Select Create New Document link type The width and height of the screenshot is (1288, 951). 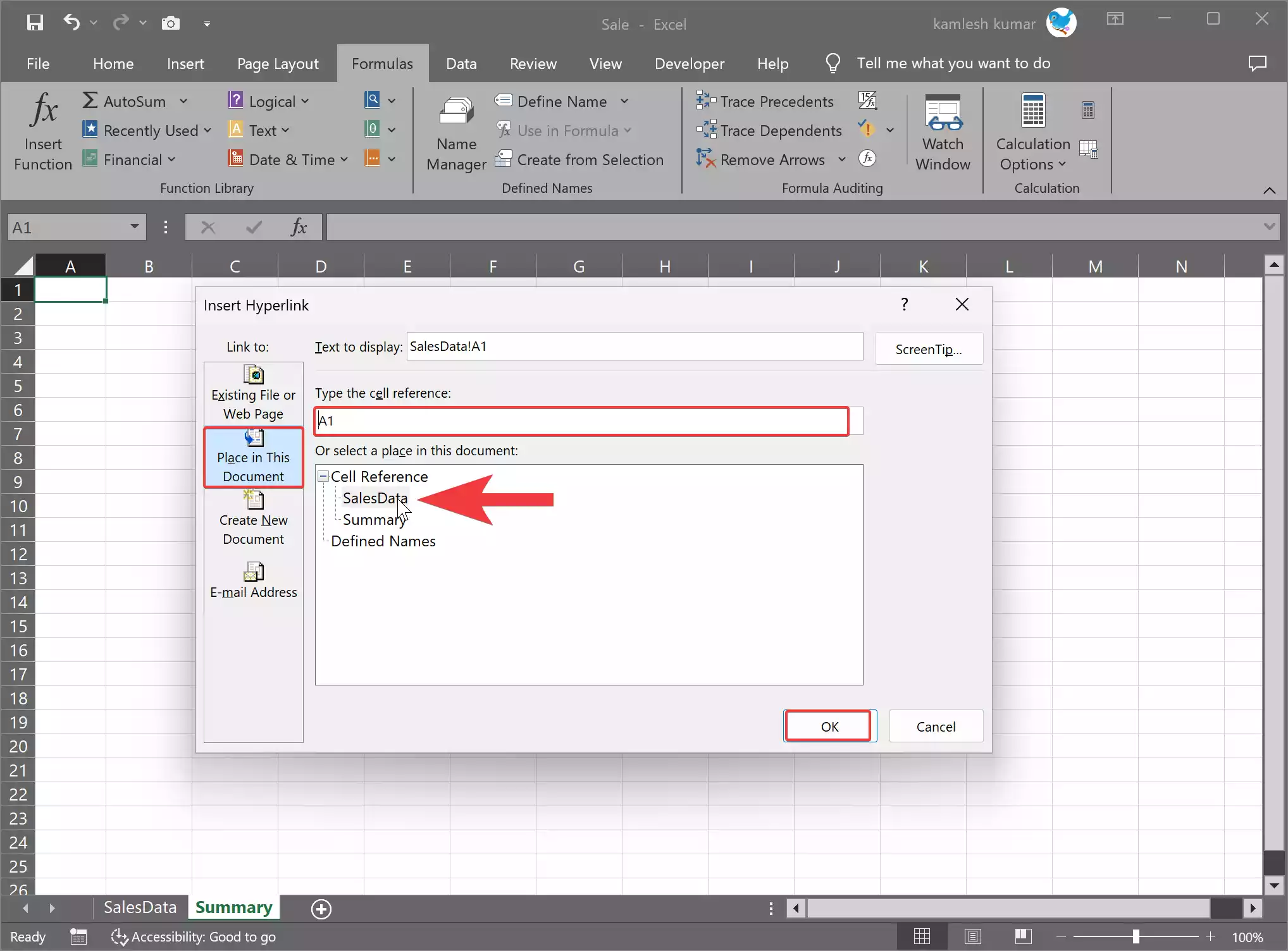(253, 518)
